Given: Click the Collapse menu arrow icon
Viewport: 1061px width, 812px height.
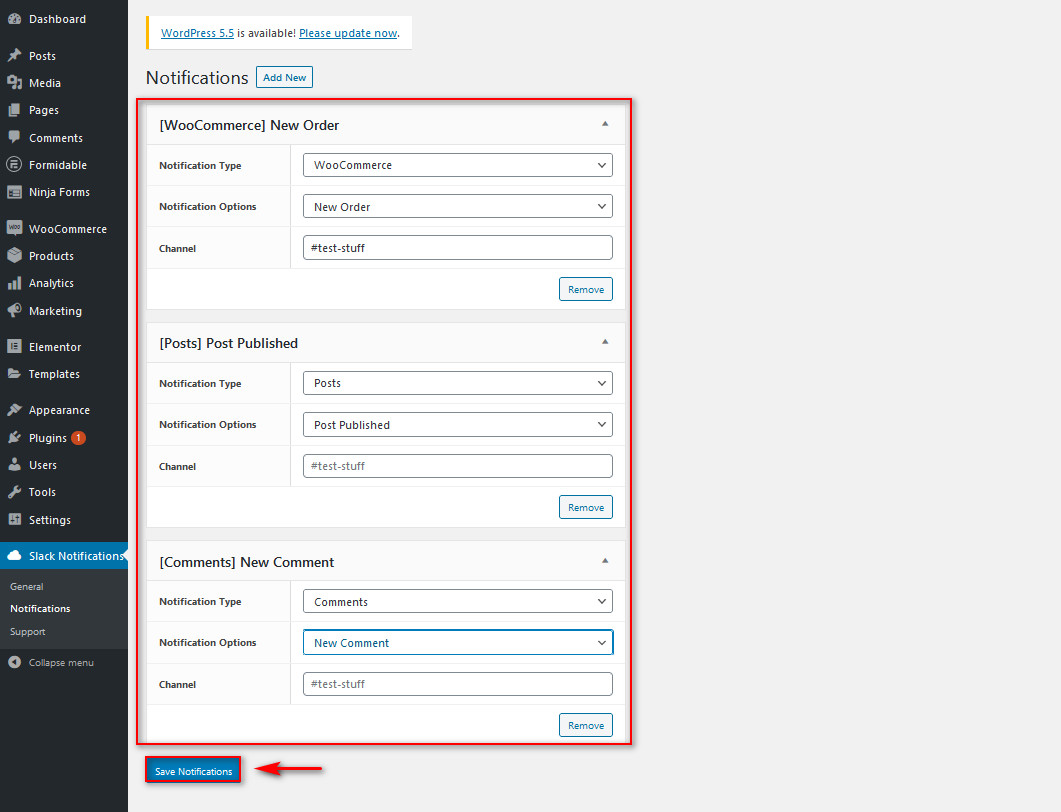Looking at the screenshot, I should (x=14, y=662).
